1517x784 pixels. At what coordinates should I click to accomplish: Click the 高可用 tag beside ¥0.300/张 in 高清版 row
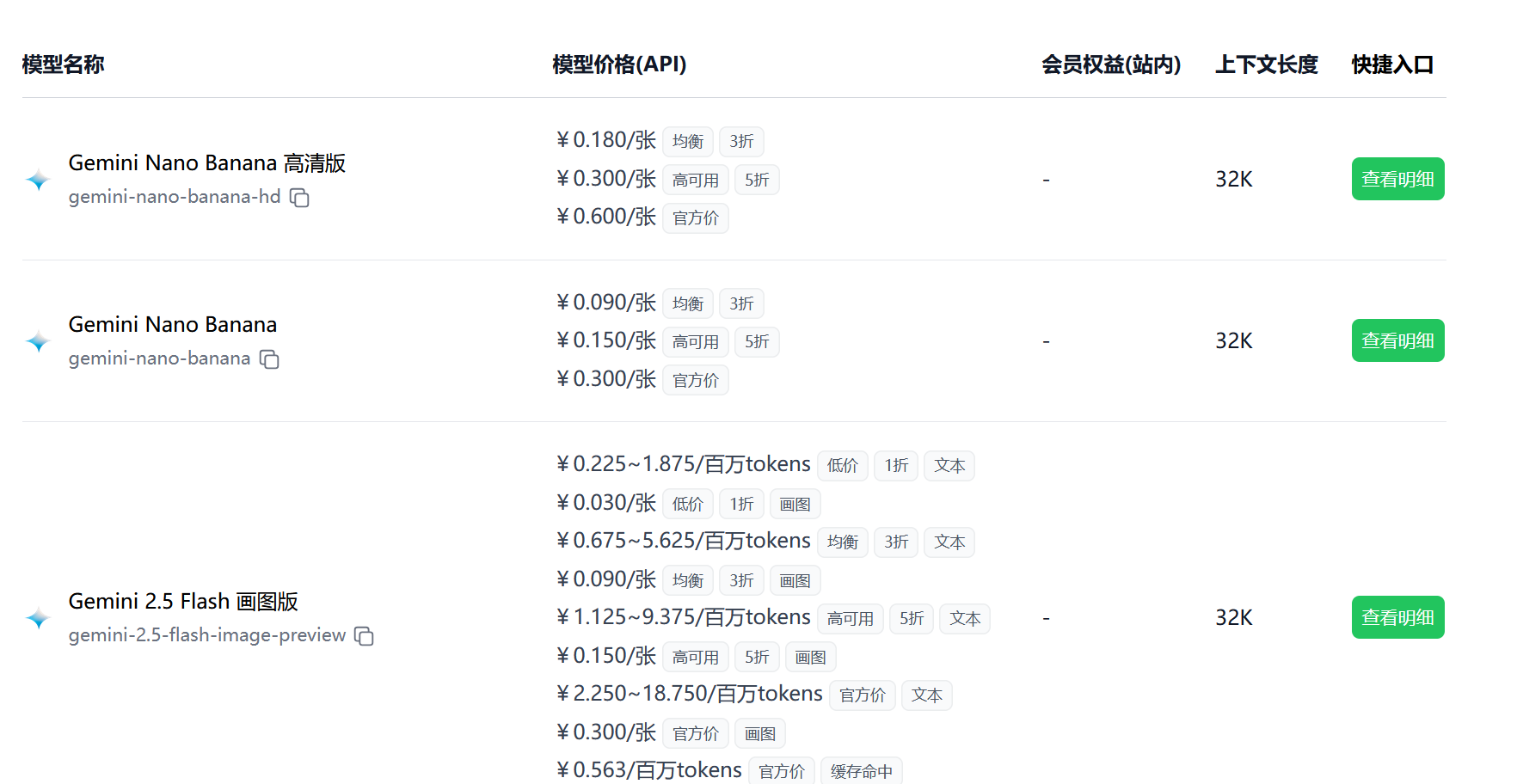pyautogui.click(x=695, y=179)
